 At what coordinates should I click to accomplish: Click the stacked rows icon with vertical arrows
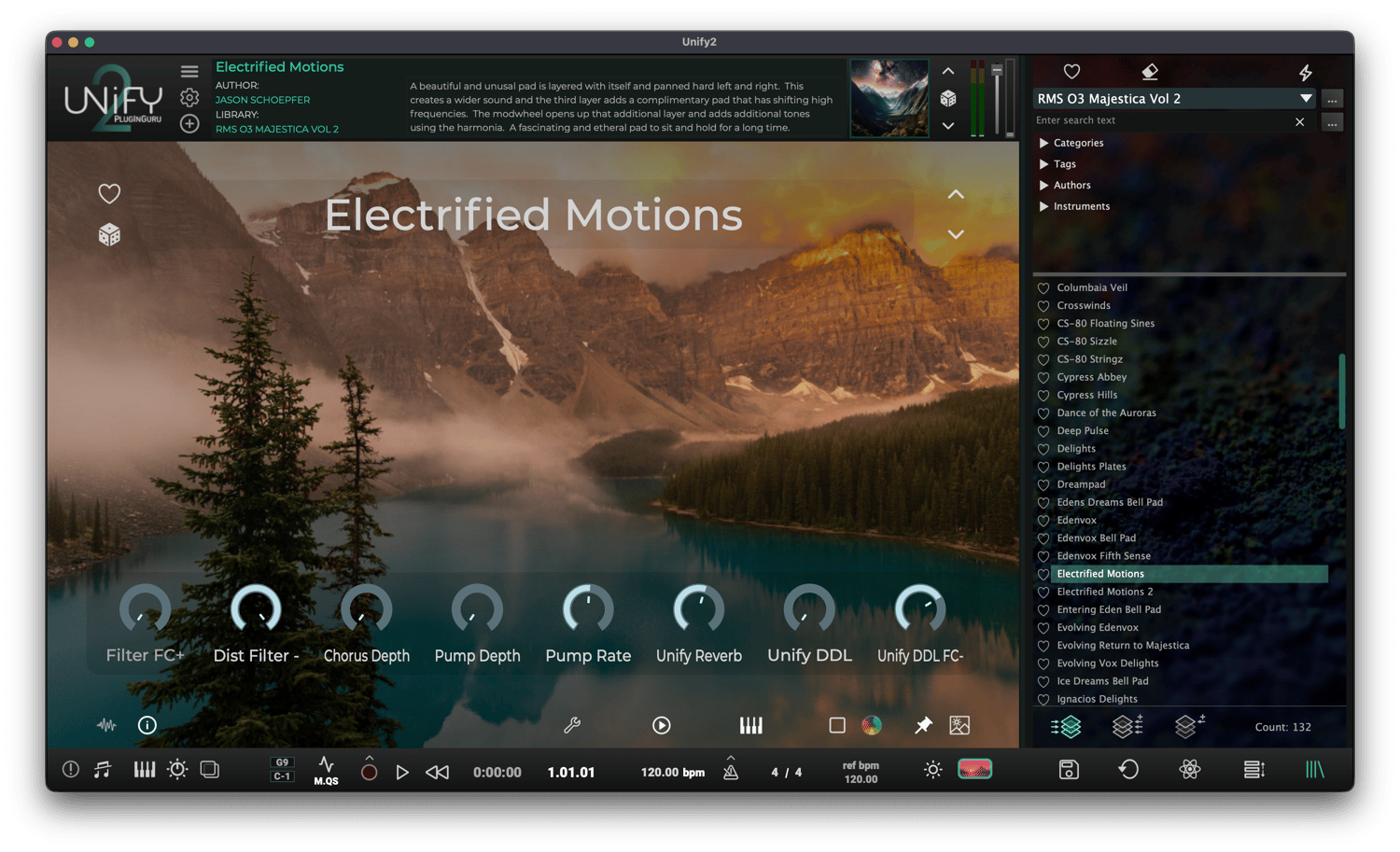click(1253, 770)
